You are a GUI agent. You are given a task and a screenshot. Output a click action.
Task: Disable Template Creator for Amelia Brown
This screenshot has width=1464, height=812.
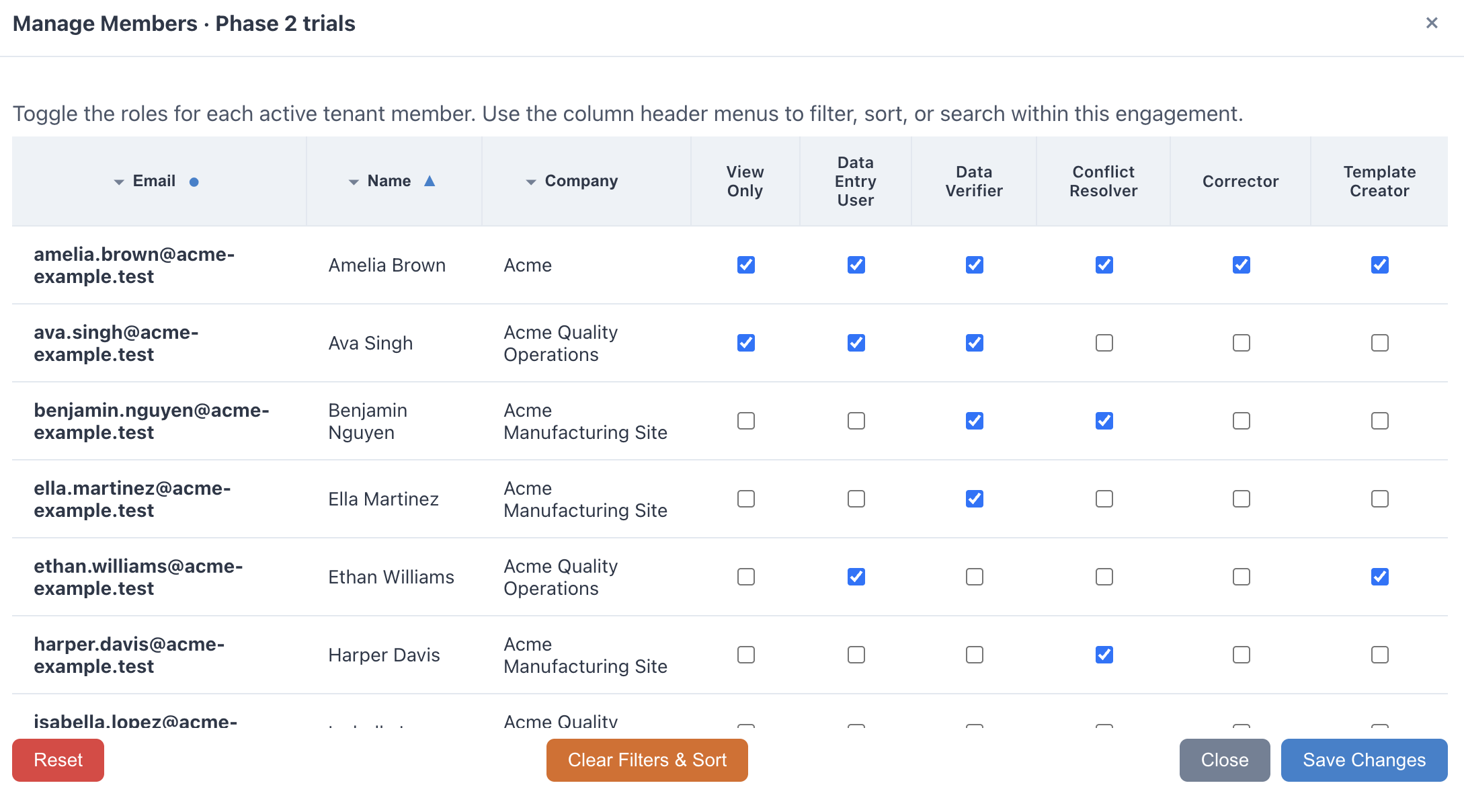1379,265
